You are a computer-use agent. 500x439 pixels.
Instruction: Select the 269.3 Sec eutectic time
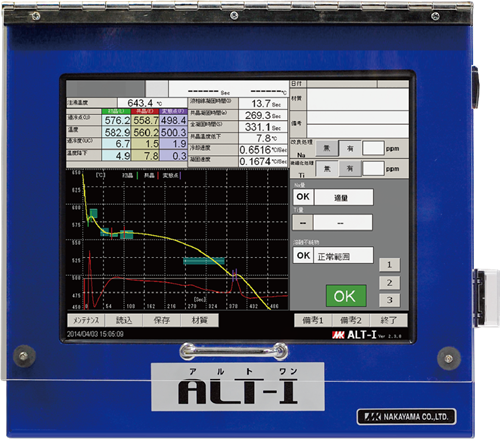pyautogui.click(x=263, y=115)
